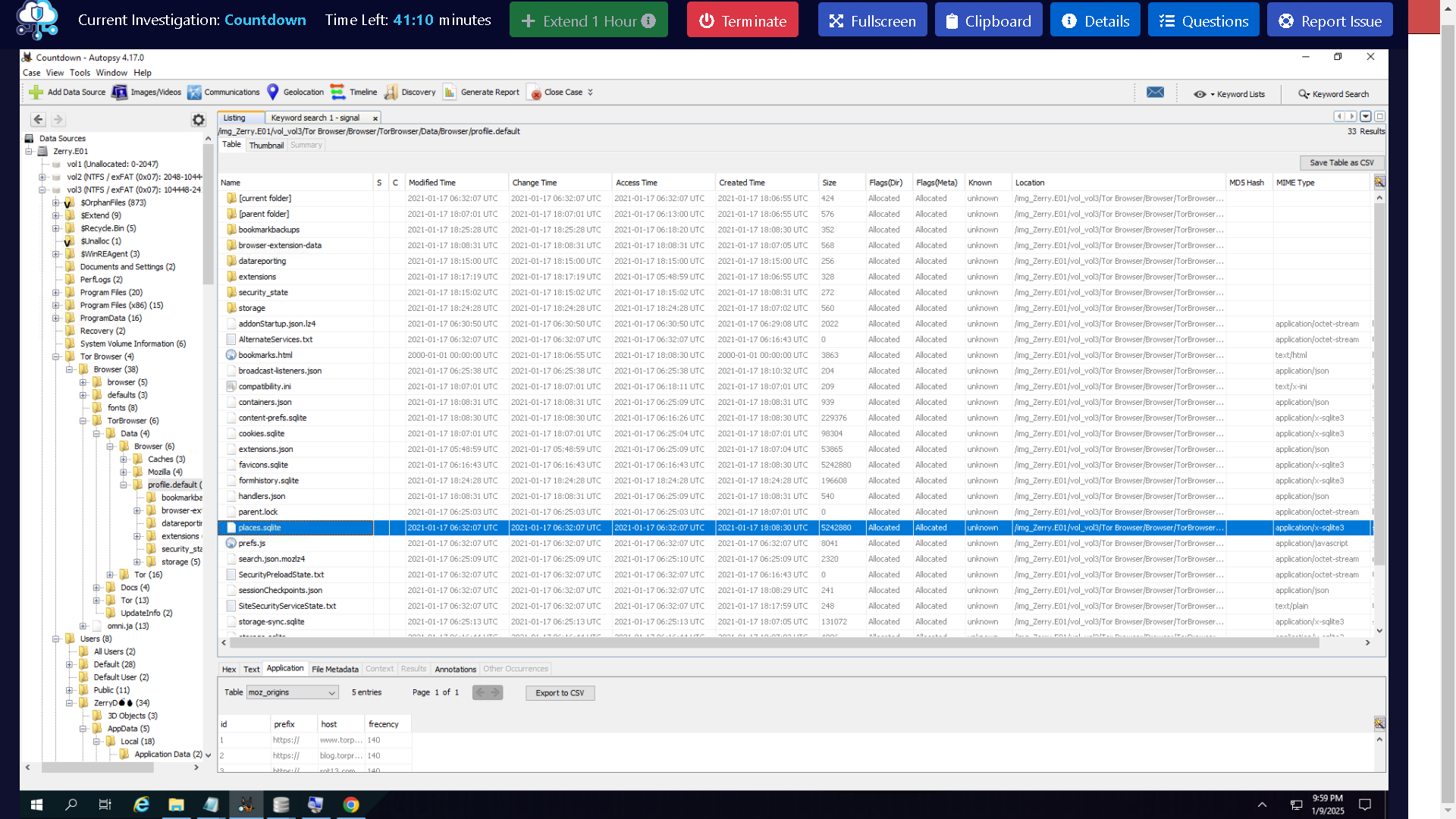Image resolution: width=1456 pixels, height=819 pixels.
Task: Open the moz_origins table dropdown
Action: pos(293,692)
